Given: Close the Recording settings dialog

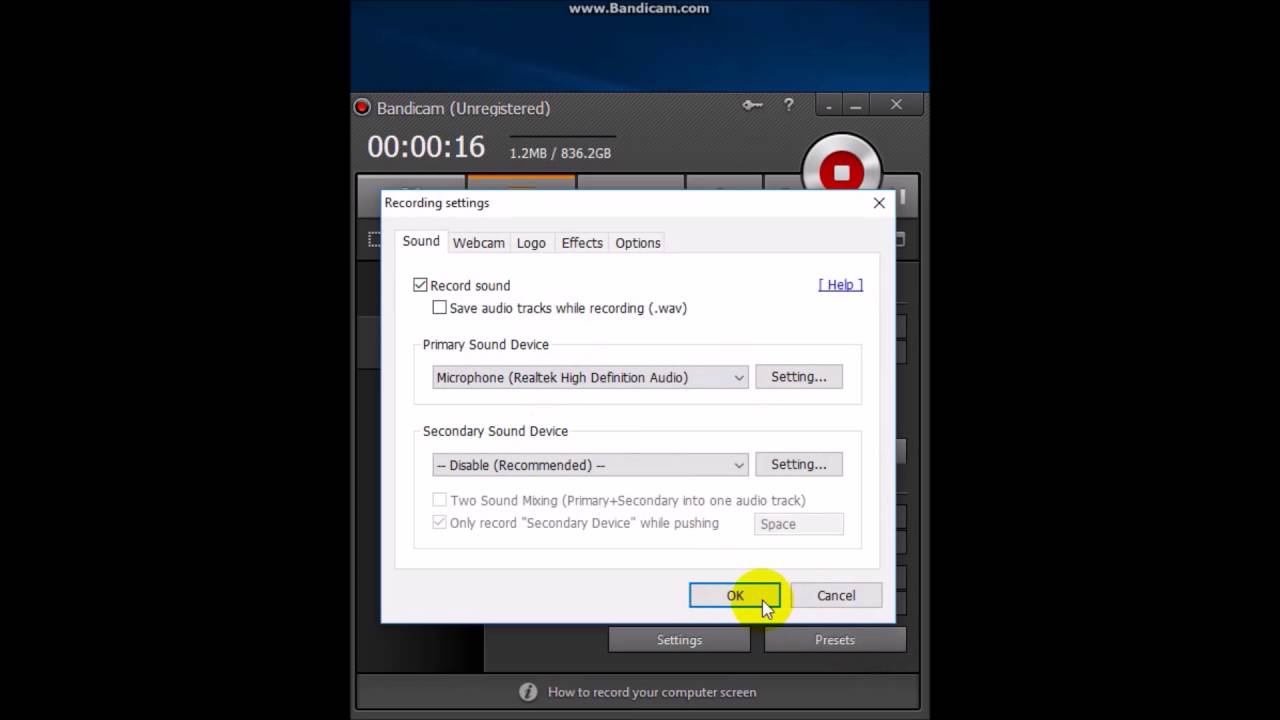Looking at the screenshot, I should click(x=879, y=203).
